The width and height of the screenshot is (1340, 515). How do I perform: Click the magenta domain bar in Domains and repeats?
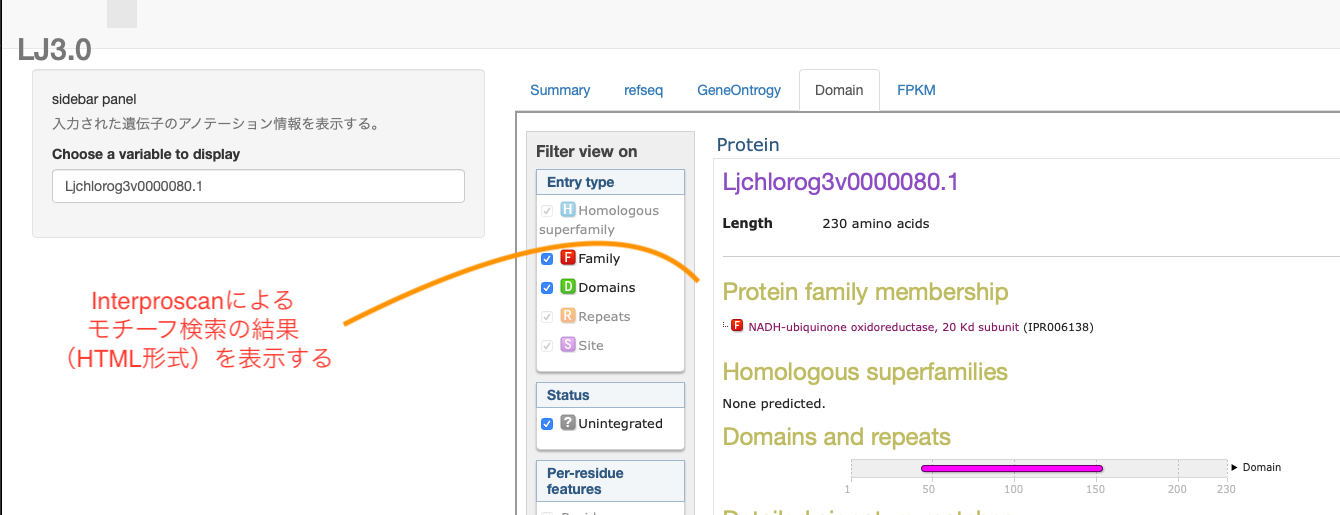click(1012, 468)
